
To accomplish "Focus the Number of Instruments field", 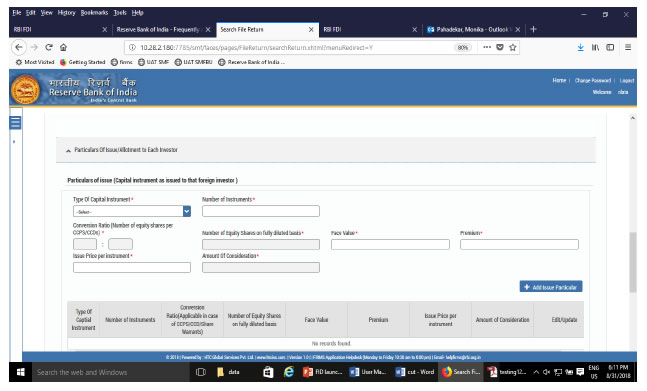I will (x=261, y=211).
